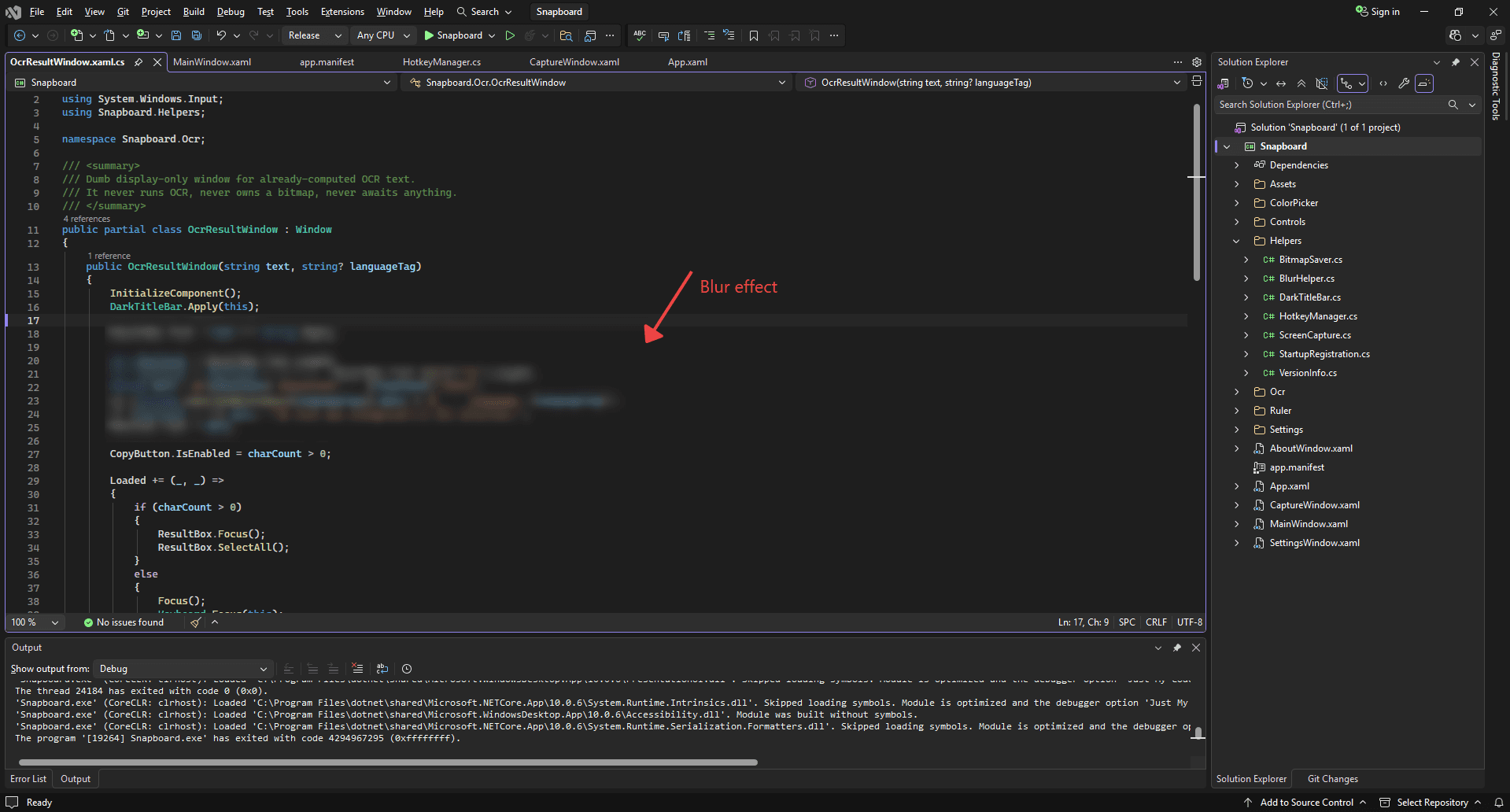The image size is (1510, 812).
Task: Click the bookmark icon in the toolbar
Action: [x=754, y=35]
